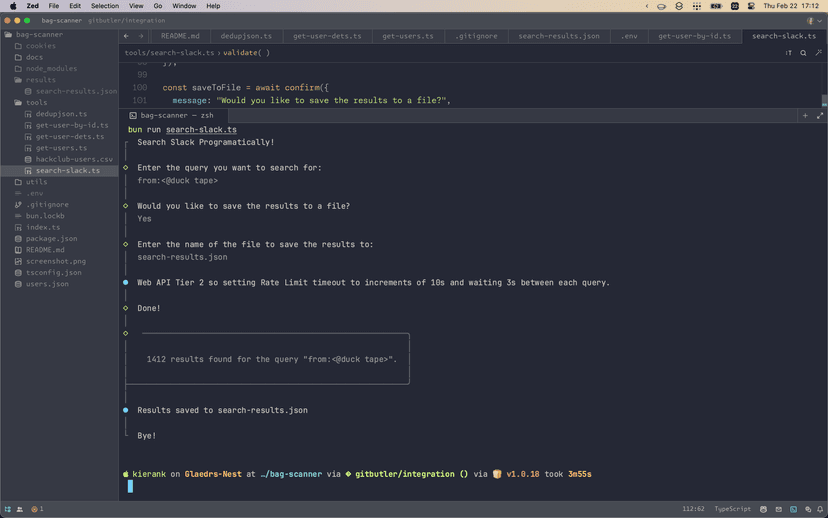Open the inline assist wand icon
This screenshot has width=828, height=518.
[x=817, y=52]
